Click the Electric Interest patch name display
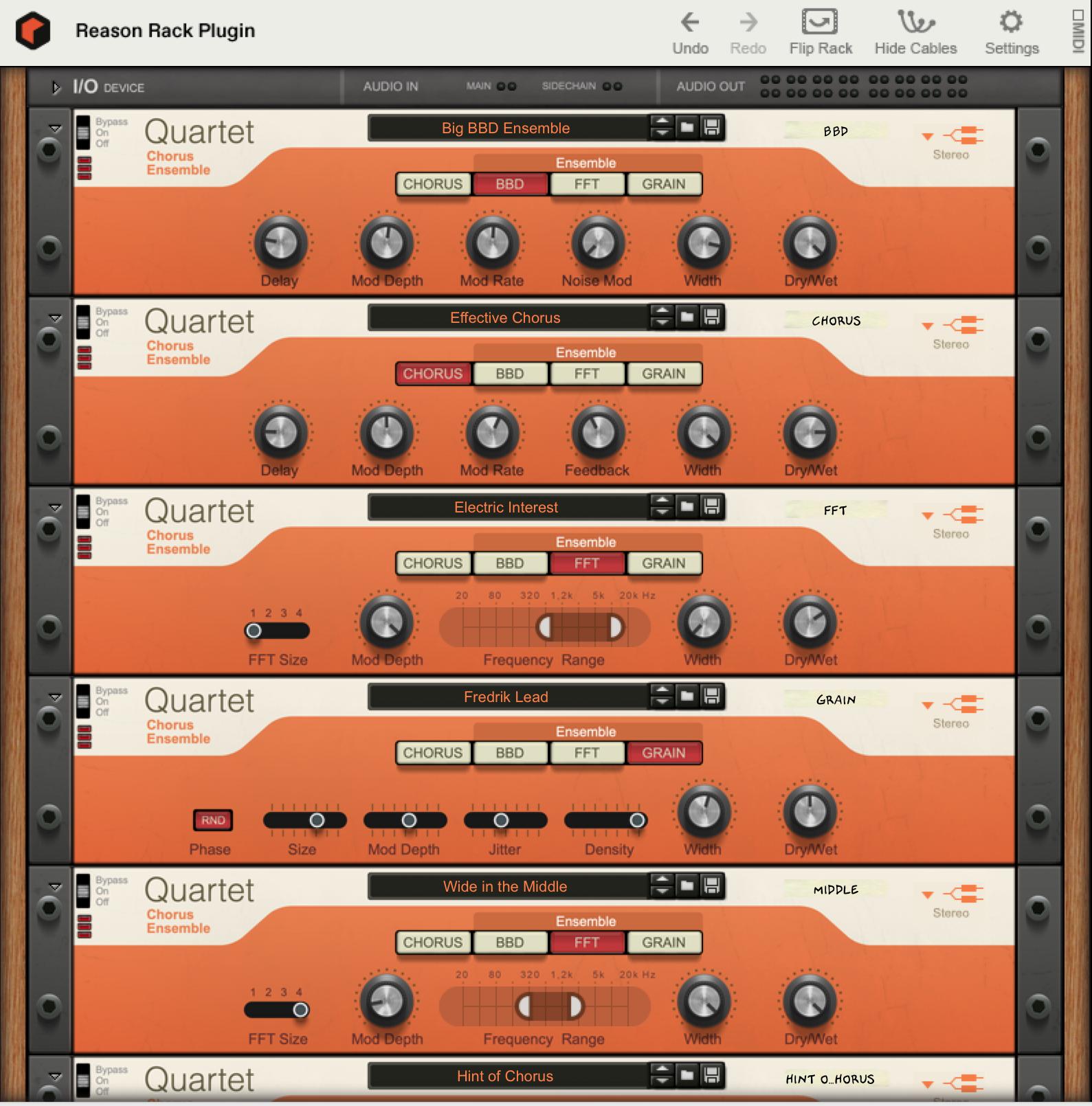Screen dimensions: 1092x1106 click(507, 507)
